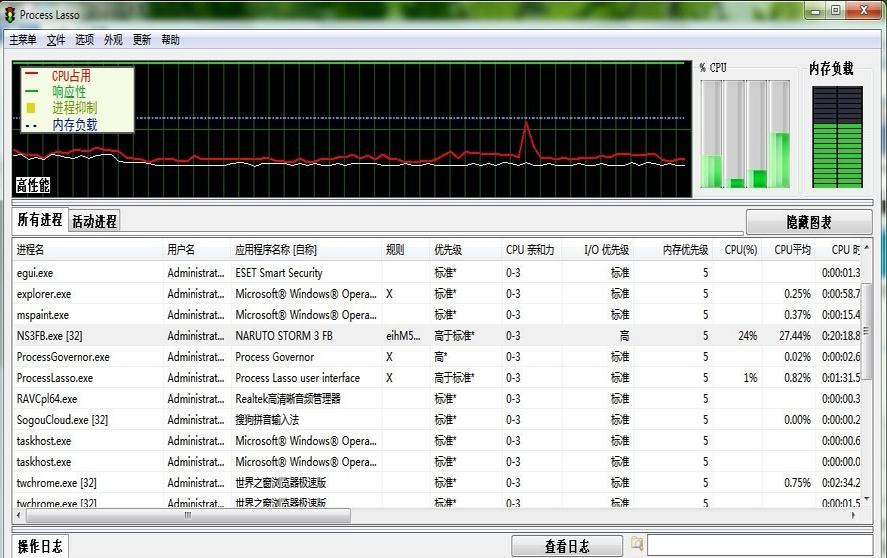Viewport: 887px width, 558px height.
Task: Open the 帮助 menu
Action: 171,40
